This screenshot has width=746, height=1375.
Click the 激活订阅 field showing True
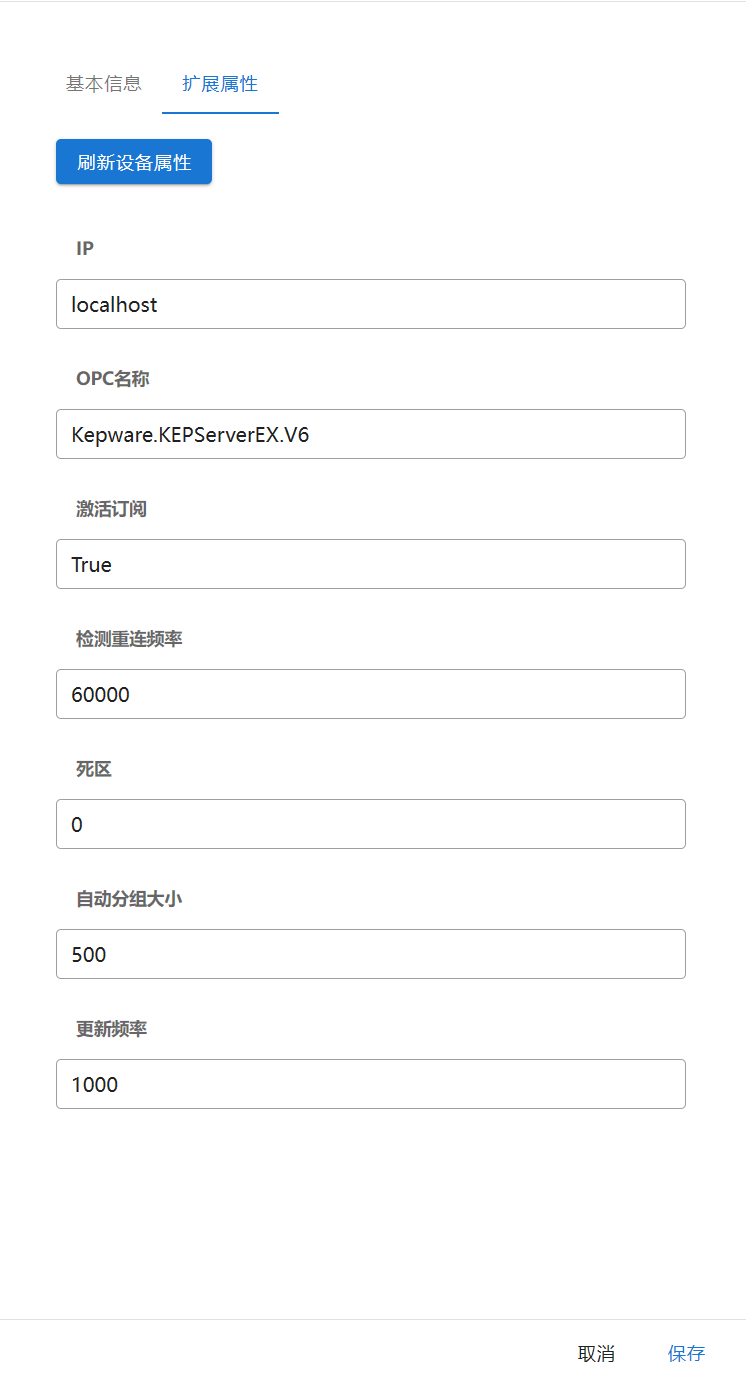(x=370, y=564)
